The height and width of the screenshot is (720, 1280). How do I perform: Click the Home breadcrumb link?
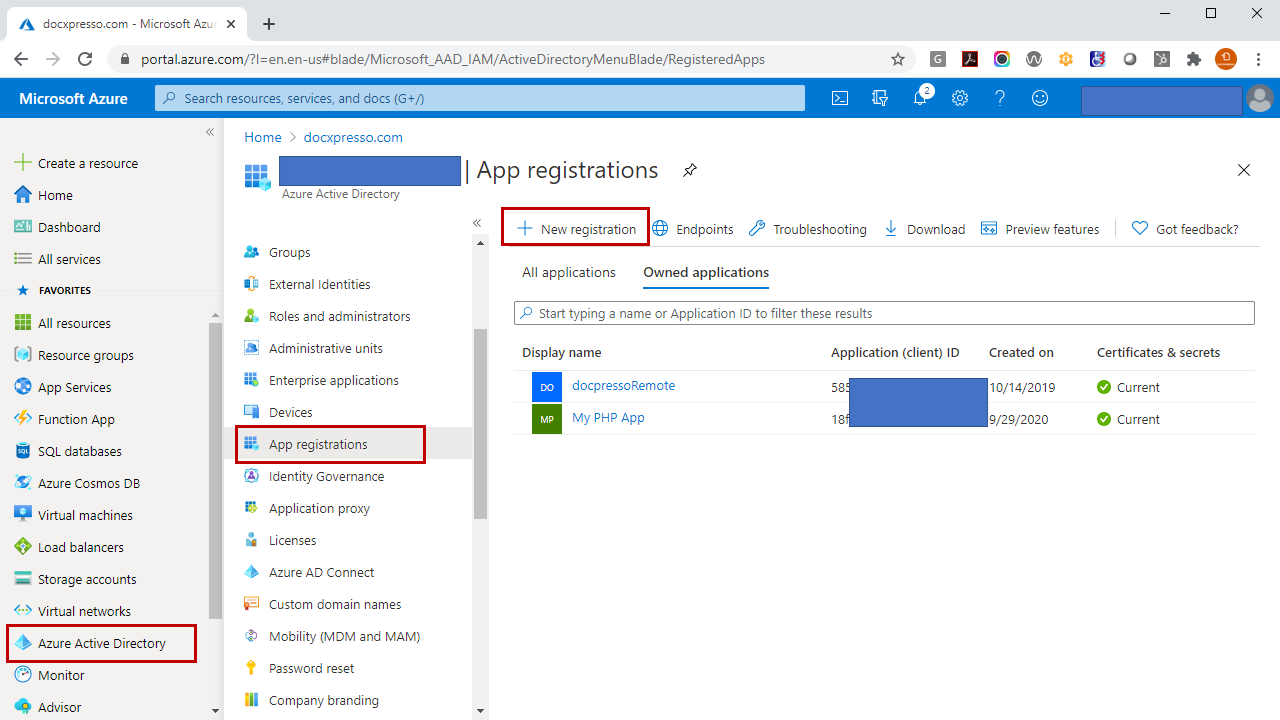(x=263, y=137)
